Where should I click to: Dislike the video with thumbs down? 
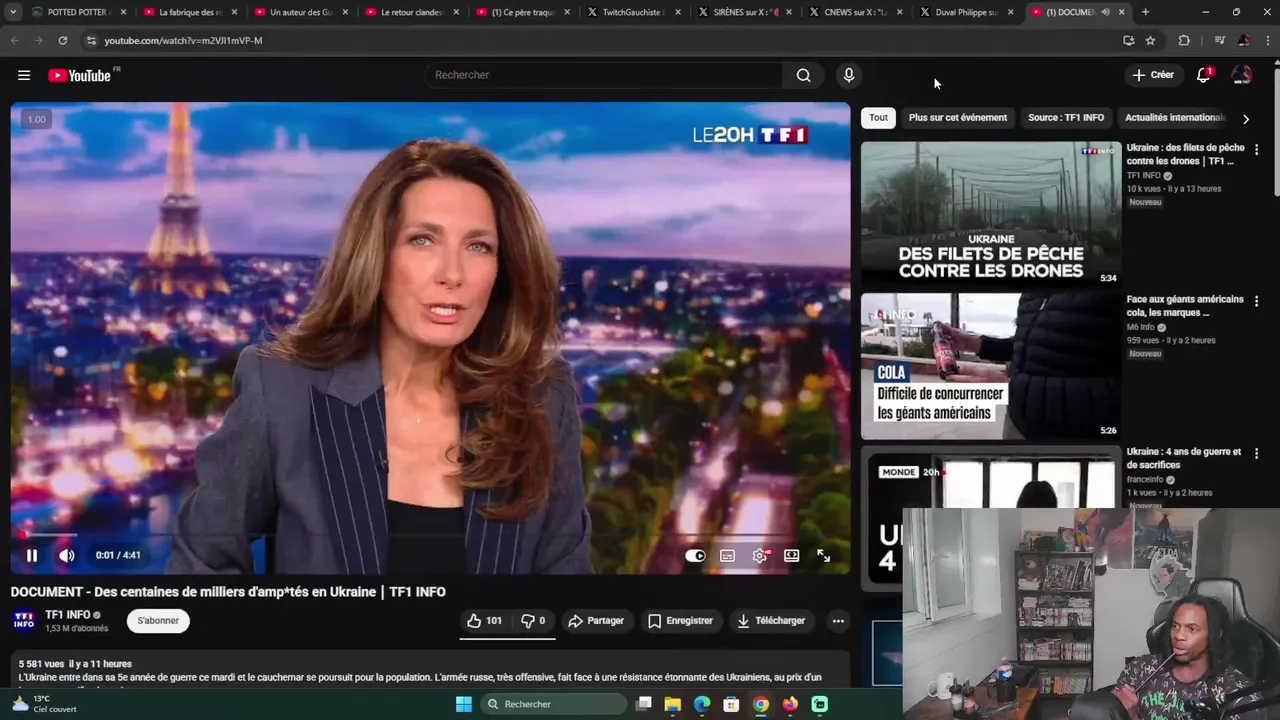[x=533, y=621]
